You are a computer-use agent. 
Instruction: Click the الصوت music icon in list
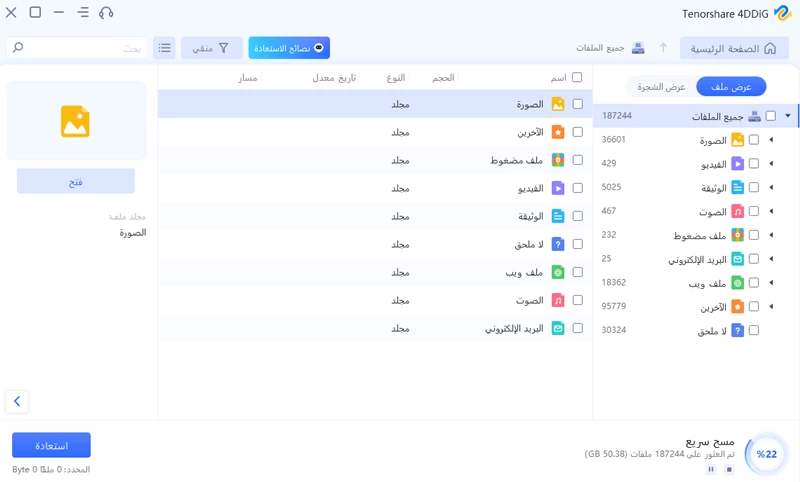[558, 300]
